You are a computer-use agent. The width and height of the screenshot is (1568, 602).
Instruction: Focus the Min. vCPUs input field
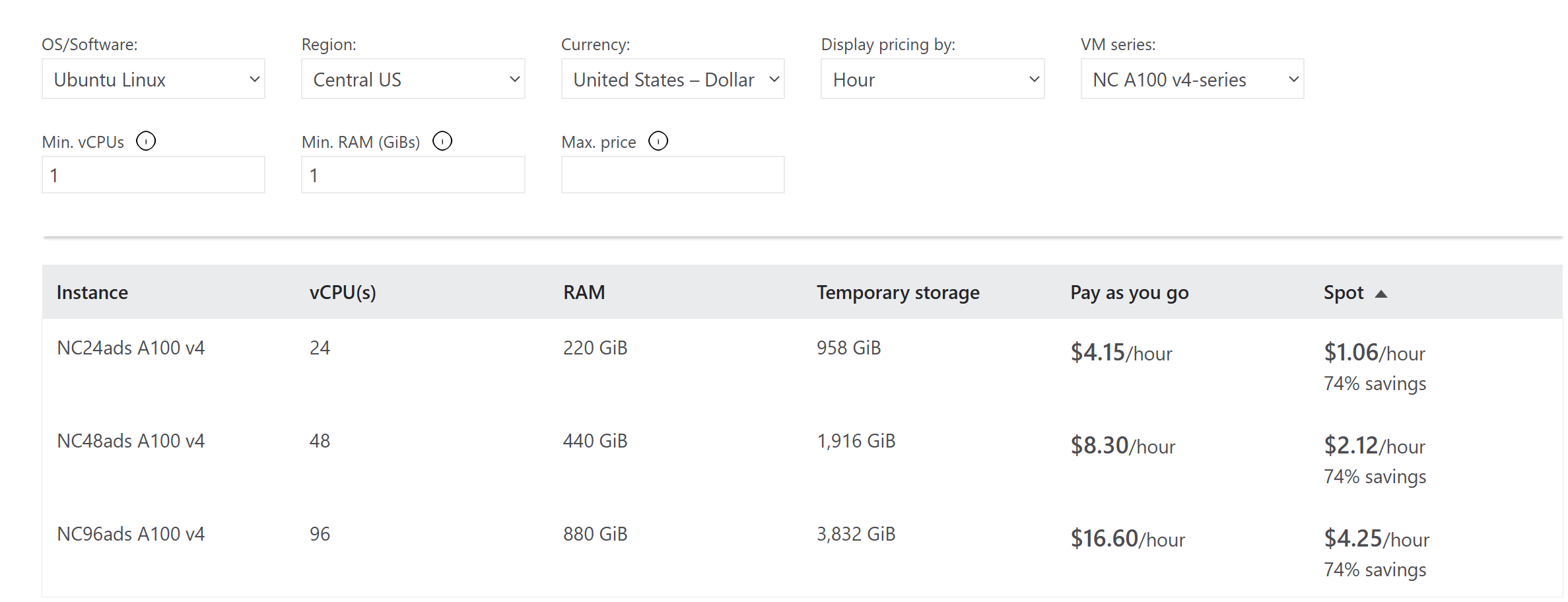[153, 175]
